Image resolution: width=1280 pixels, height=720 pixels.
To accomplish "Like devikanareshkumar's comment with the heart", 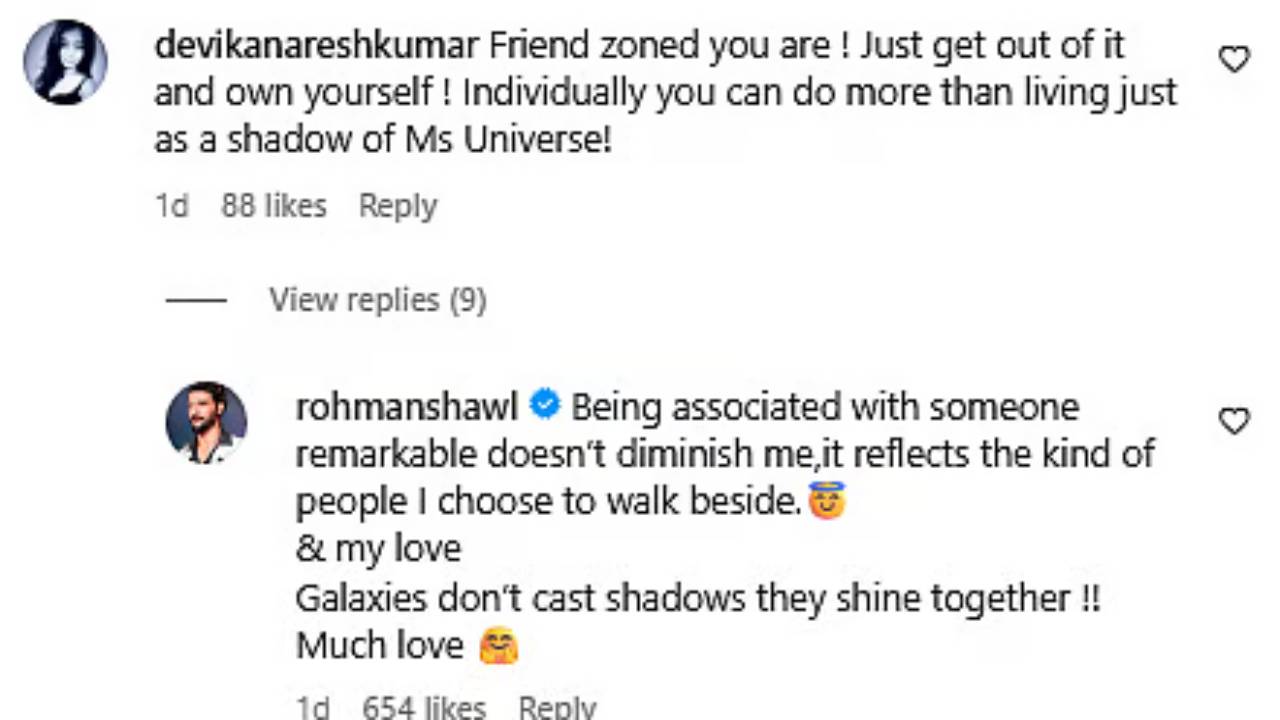I will [x=1235, y=60].
